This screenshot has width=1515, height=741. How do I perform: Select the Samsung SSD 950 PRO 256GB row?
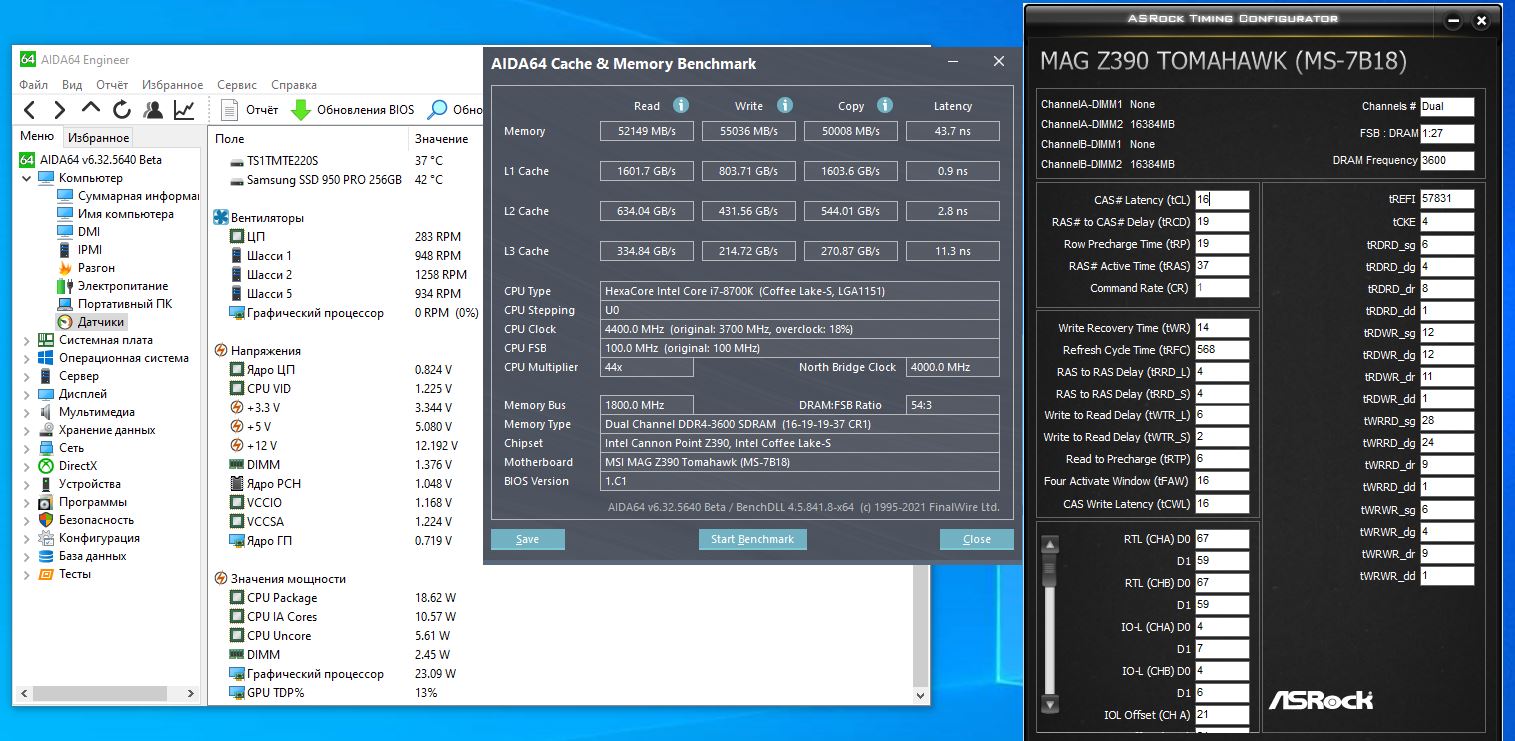coord(337,180)
